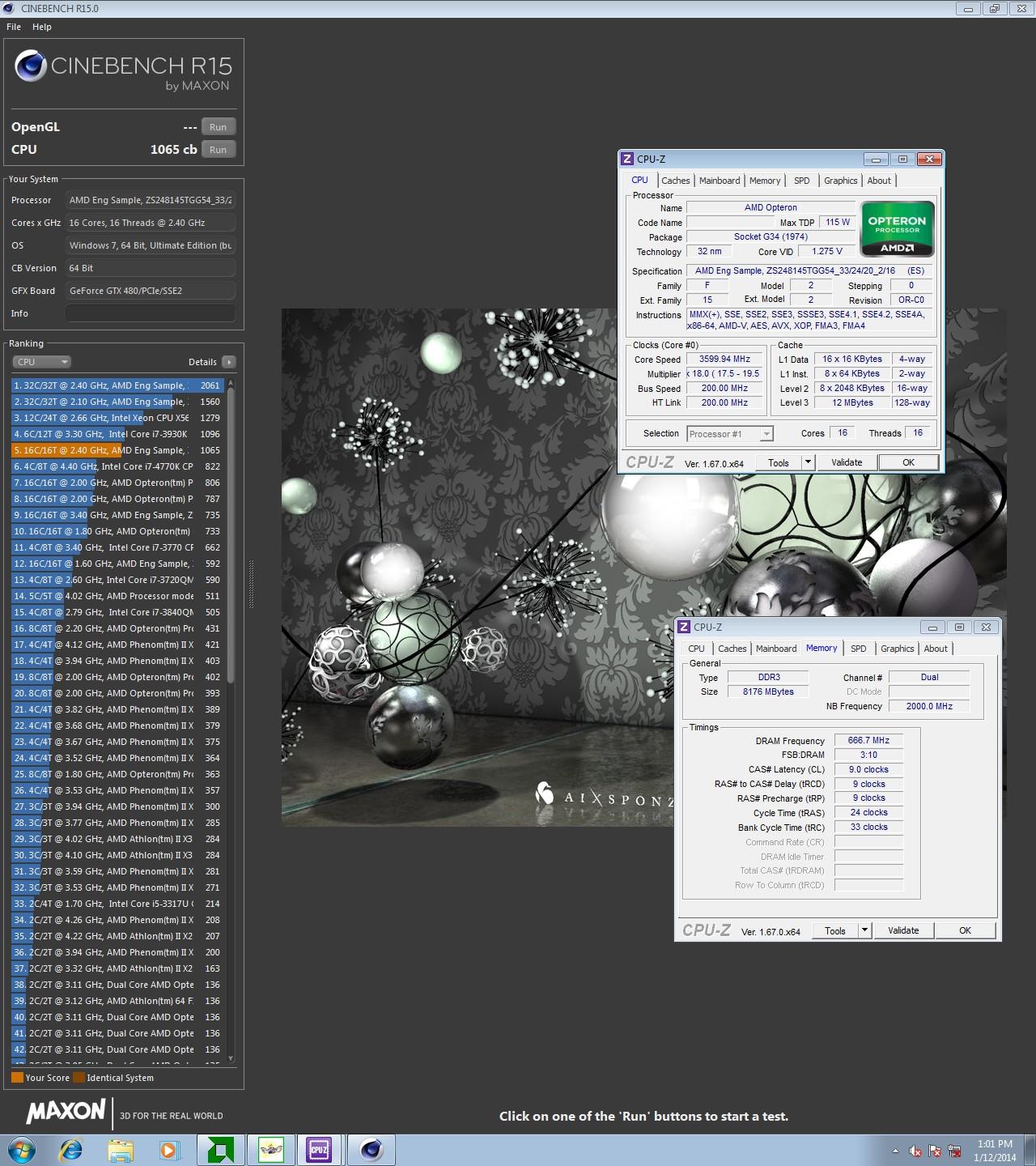Click Tools button in CPU-Z memory window
This screenshot has width=1036, height=1166.
pyautogui.click(x=835, y=930)
